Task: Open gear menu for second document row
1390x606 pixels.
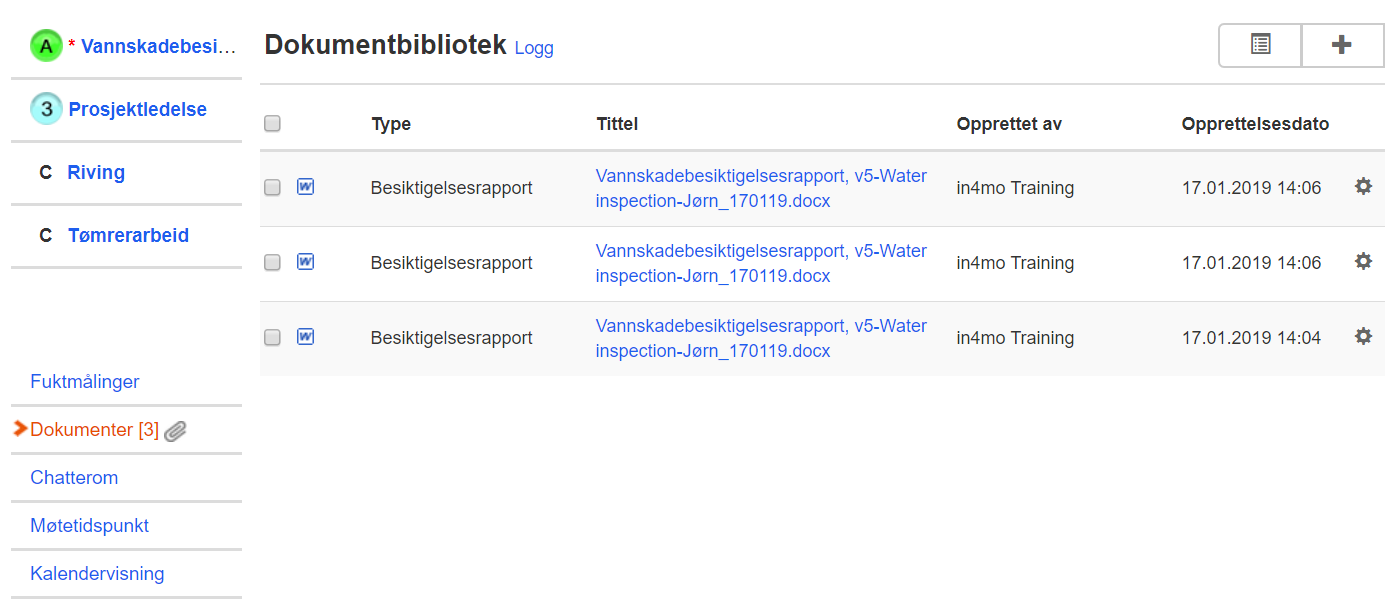Action: (x=1363, y=261)
